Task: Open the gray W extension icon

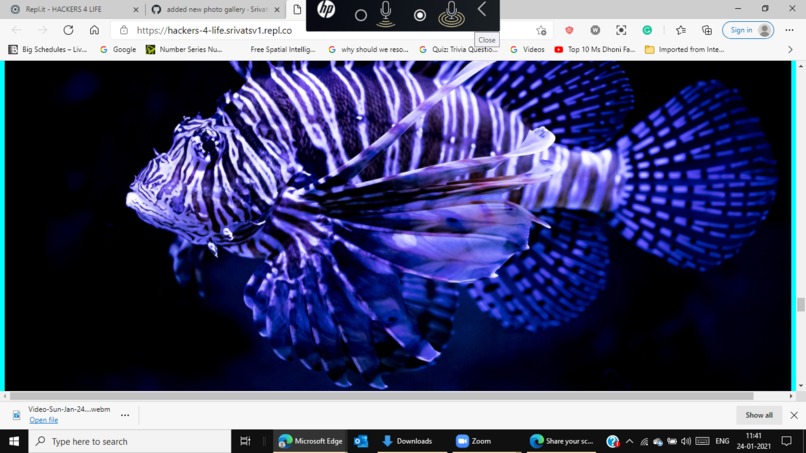Action: [x=595, y=30]
